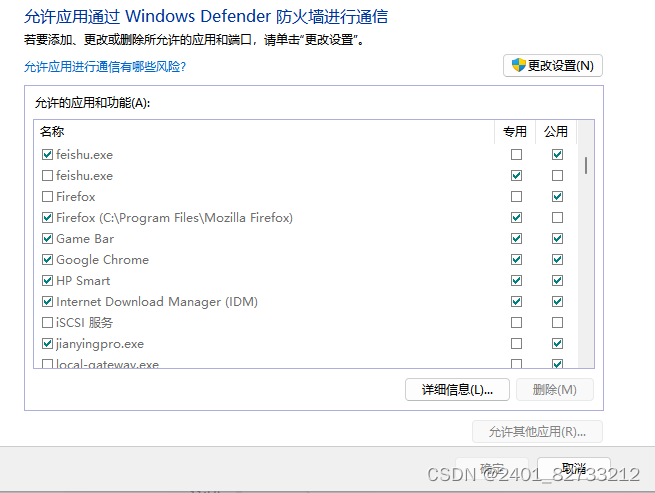The height and width of the screenshot is (493, 655).
Task: Click the 公用 column header
Action: (556, 132)
